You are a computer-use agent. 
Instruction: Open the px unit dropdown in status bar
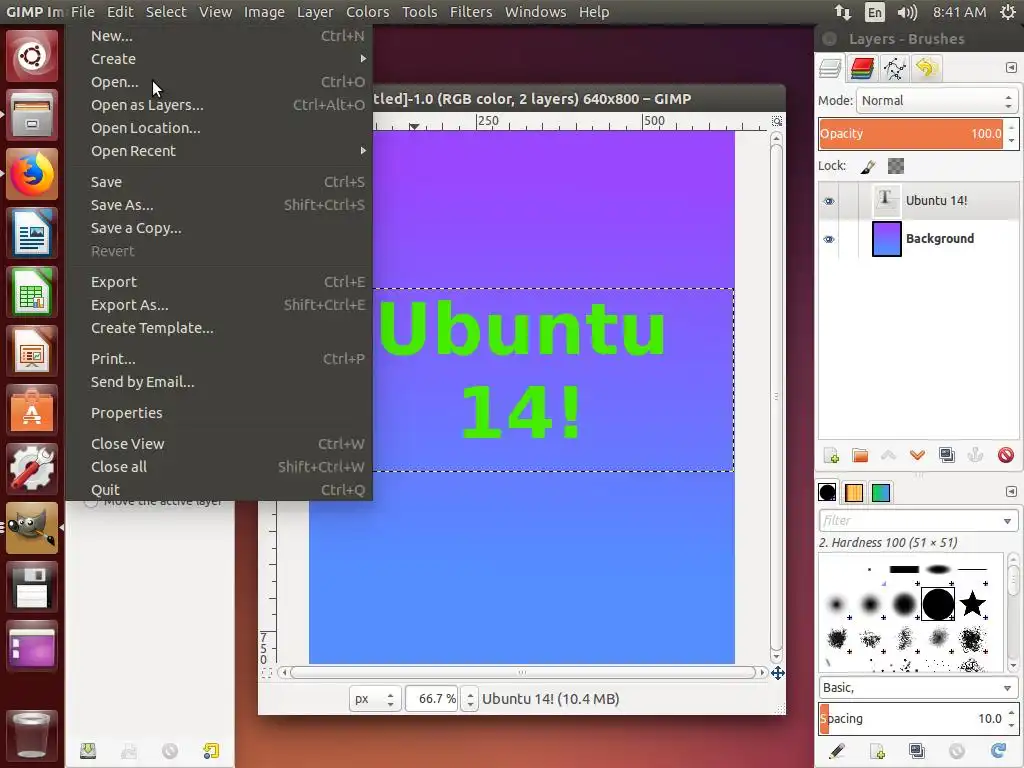[375, 699]
